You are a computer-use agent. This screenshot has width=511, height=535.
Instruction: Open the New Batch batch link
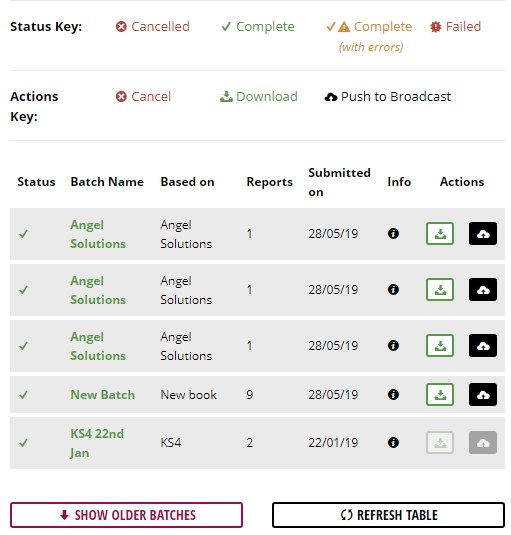(x=103, y=395)
